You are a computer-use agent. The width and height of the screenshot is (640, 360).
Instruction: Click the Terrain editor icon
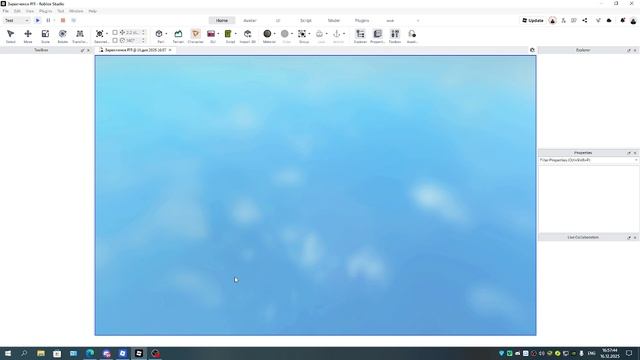coord(178,34)
